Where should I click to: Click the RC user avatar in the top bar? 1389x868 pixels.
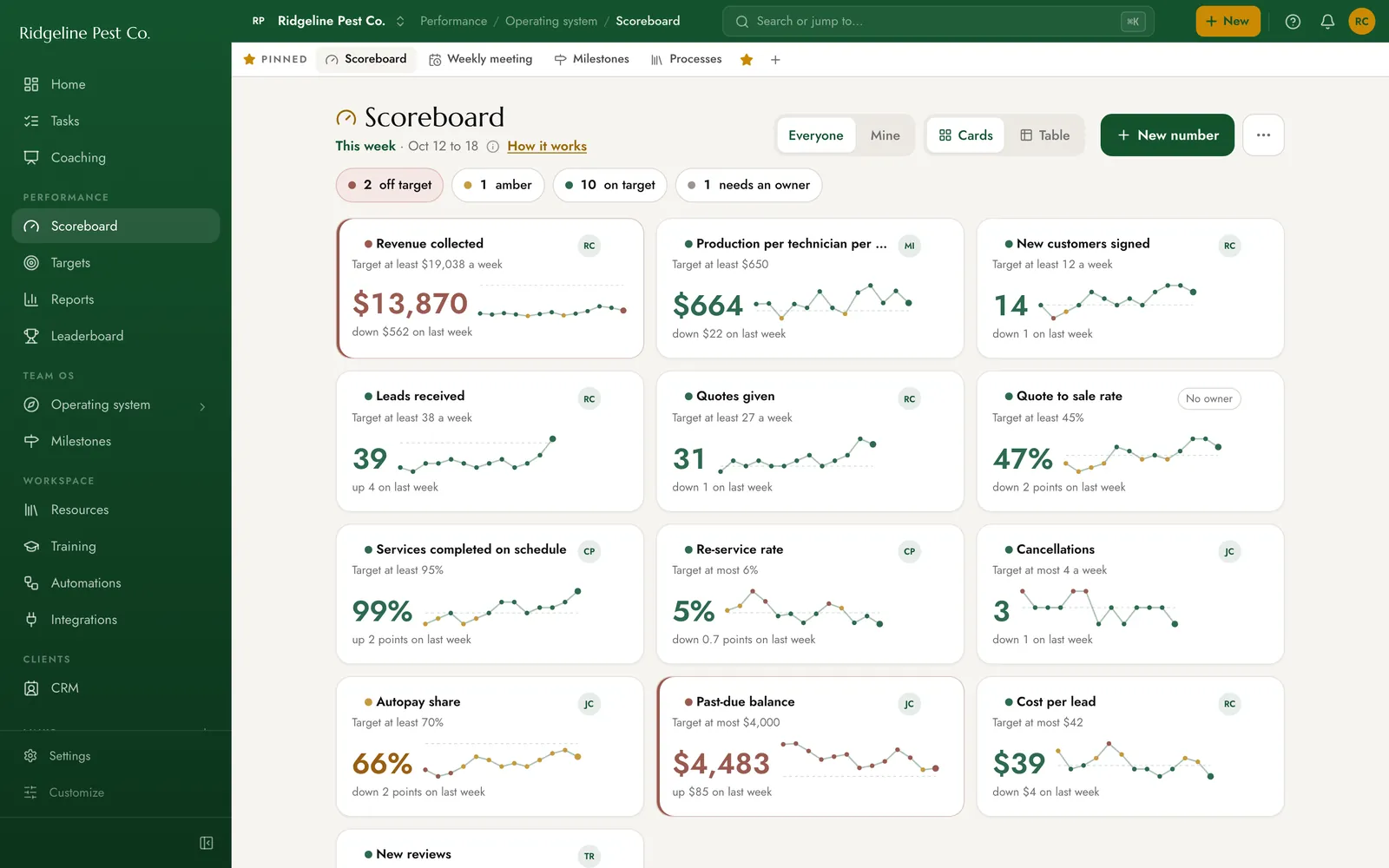pos(1361,22)
